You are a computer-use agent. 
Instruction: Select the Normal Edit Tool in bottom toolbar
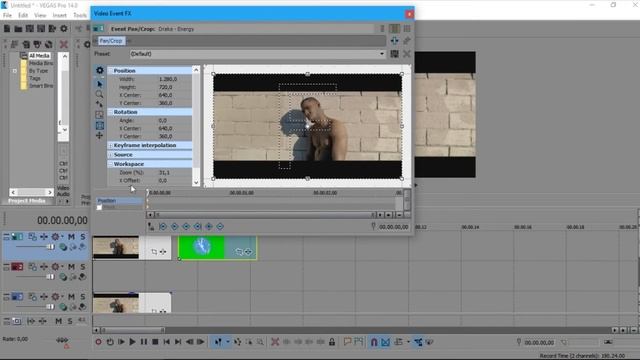coord(218,342)
